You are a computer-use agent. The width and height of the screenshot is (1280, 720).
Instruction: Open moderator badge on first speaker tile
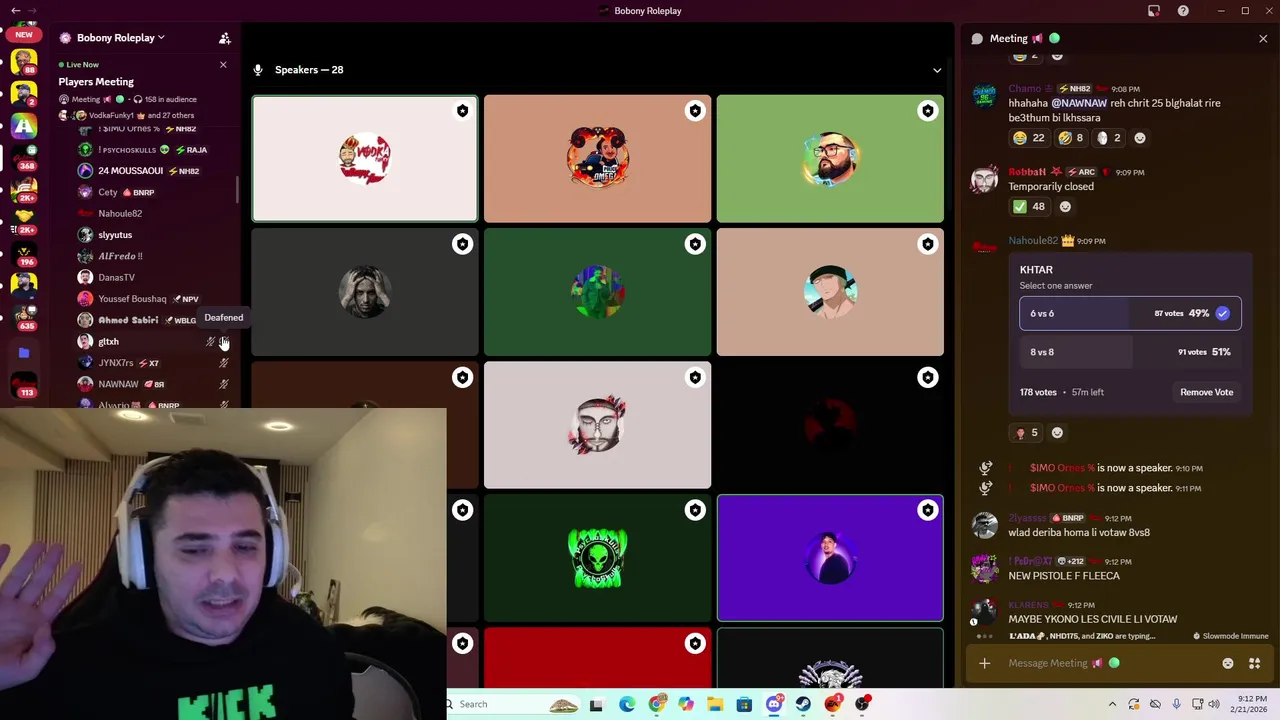click(462, 111)
